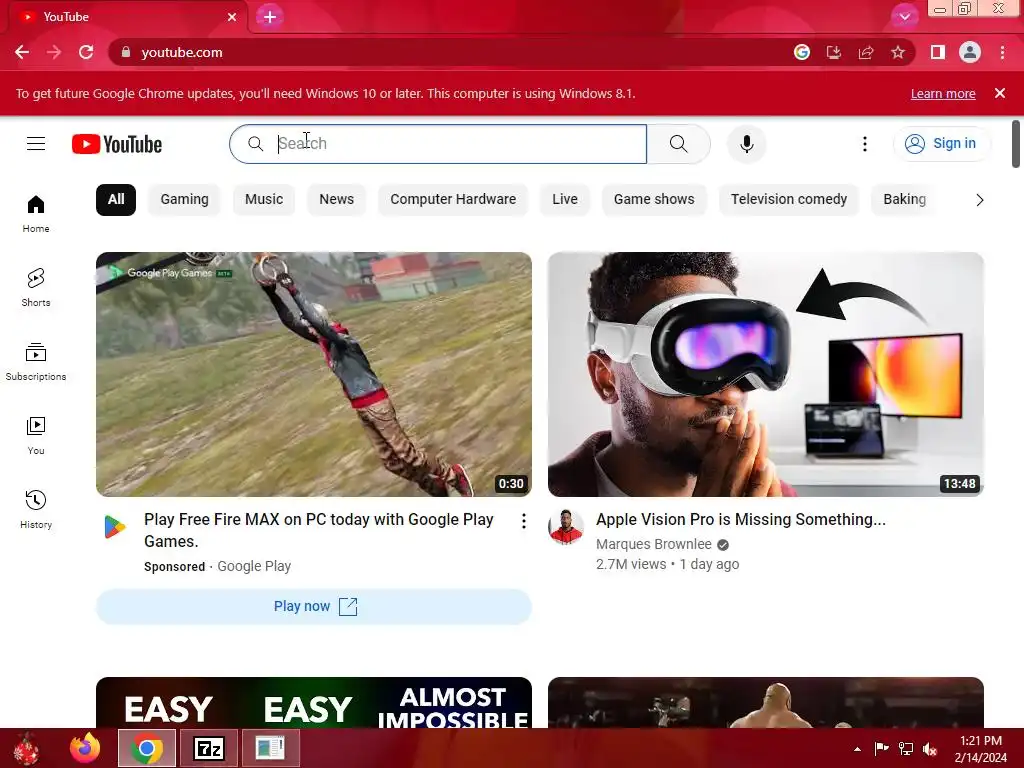This screenshot has height=768, width=1024.
Task: Open YouTube settings three-dot menu
Action: pos(865,144)
